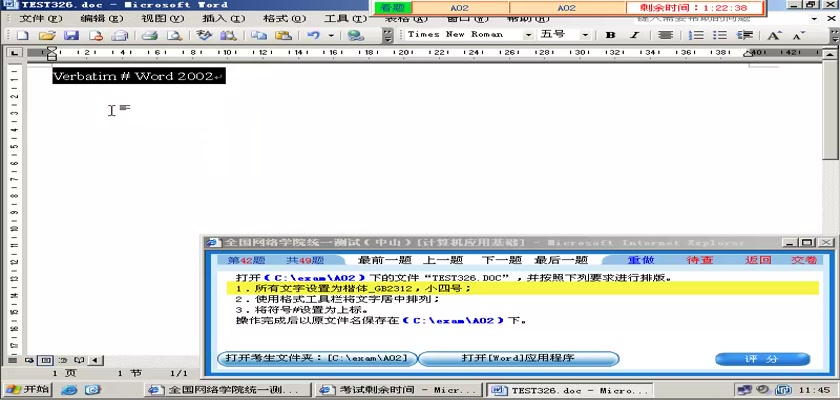Switch to Normal view button
The height and width of the screenshot is (400, 840).
click(x=12, y=359)
